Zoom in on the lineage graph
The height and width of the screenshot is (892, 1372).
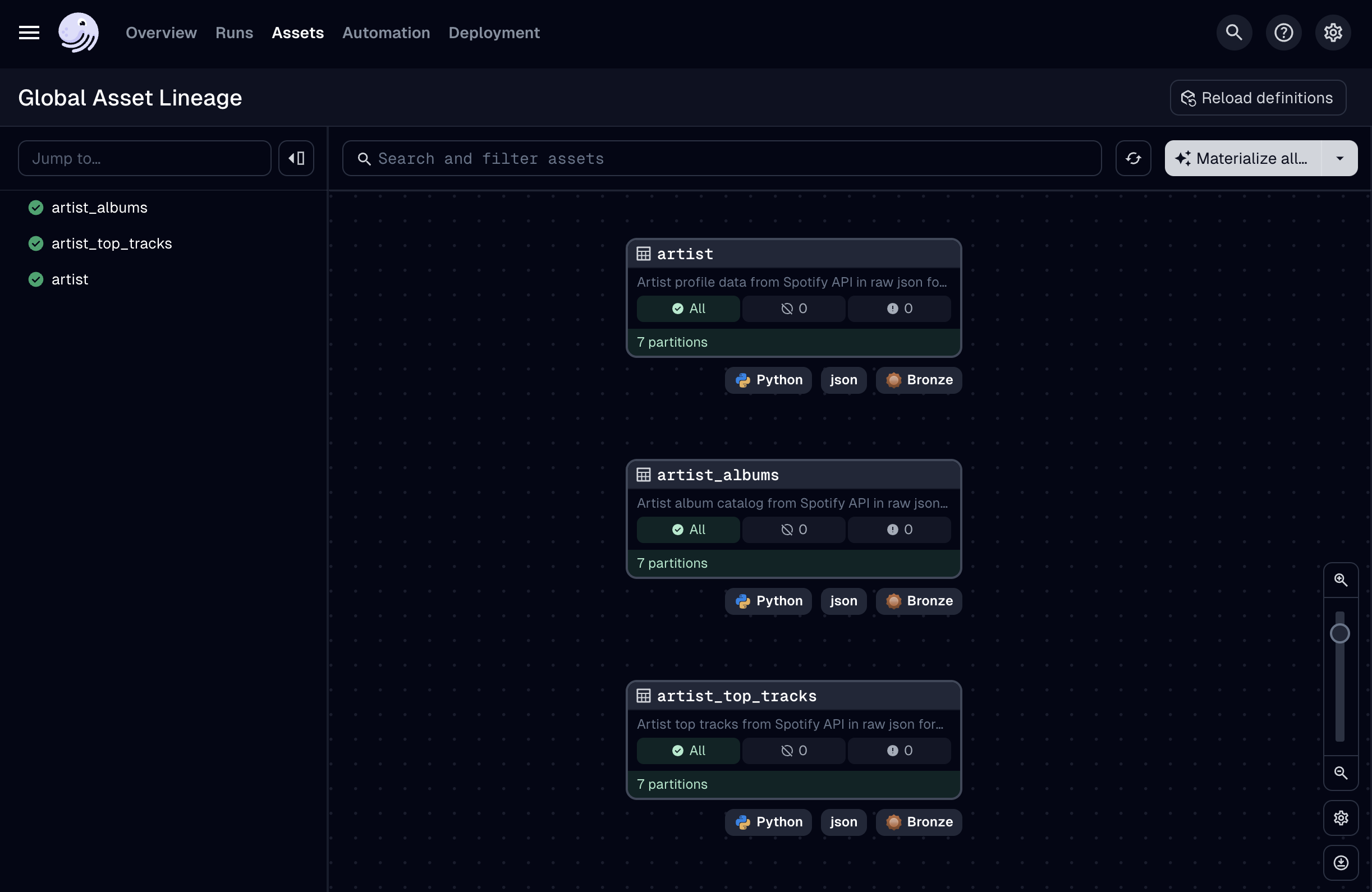pyautogui.click(x=1341, y=580)
